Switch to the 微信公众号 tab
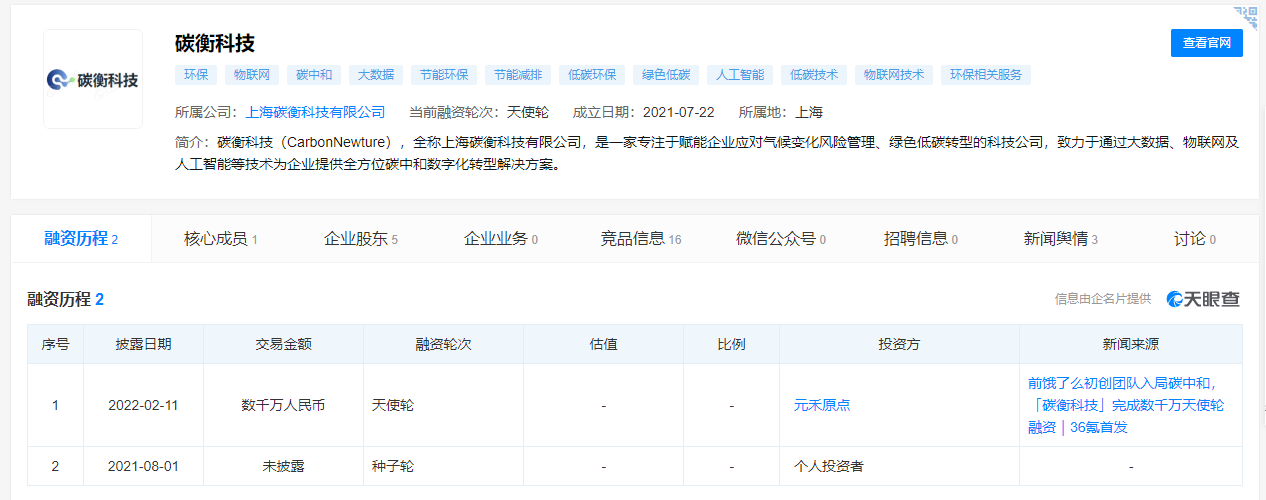Image resolution: width=1266 pixels, height=500 pixels. (x=781, y=239)
